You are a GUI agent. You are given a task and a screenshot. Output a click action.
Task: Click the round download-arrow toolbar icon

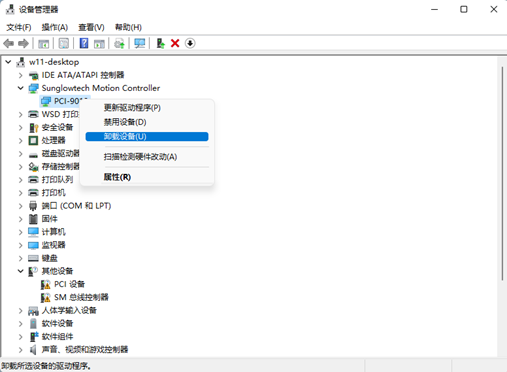tap(190, 43)
